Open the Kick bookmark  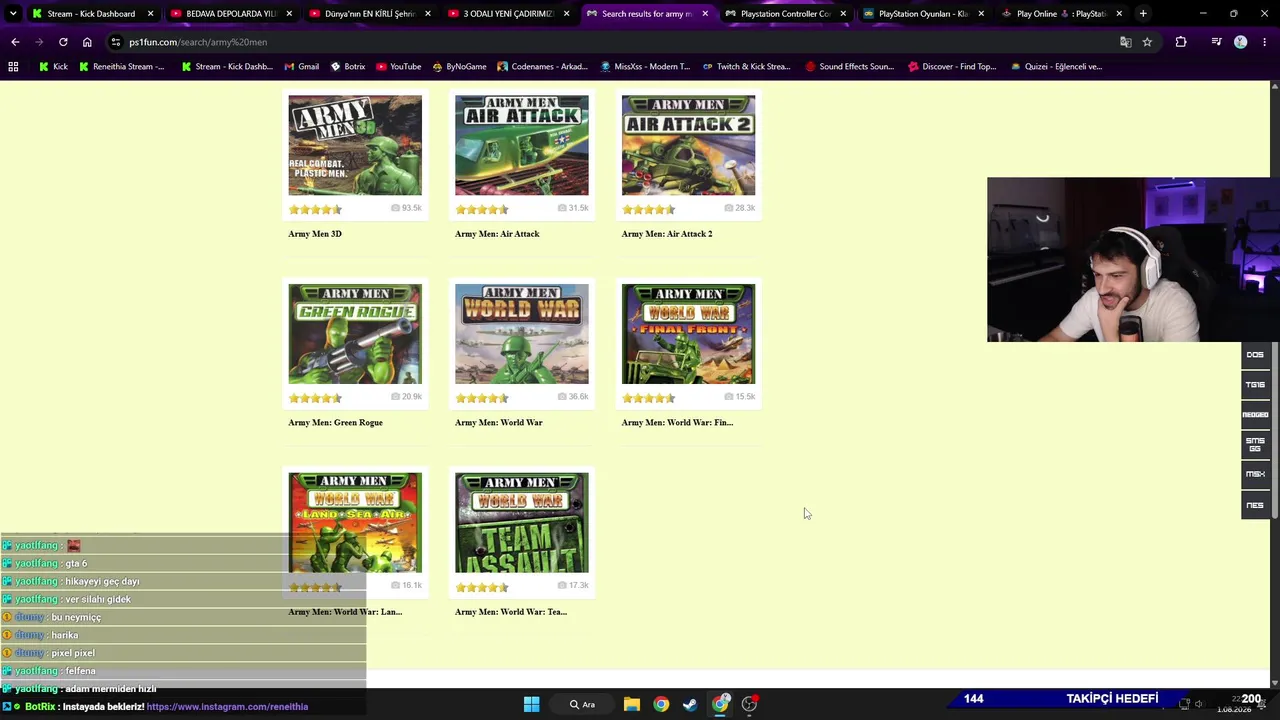[x=53, y=67]
